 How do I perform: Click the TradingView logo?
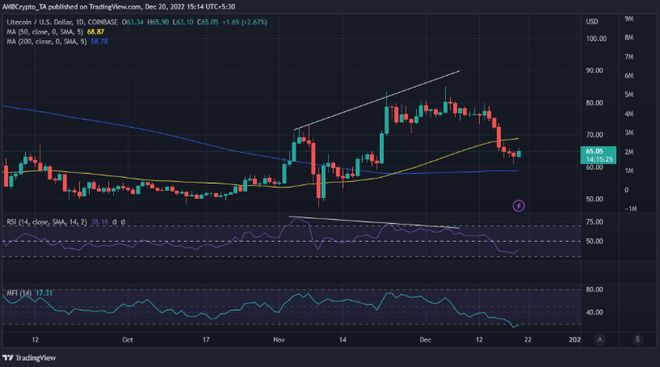click(x=29, y=358)
